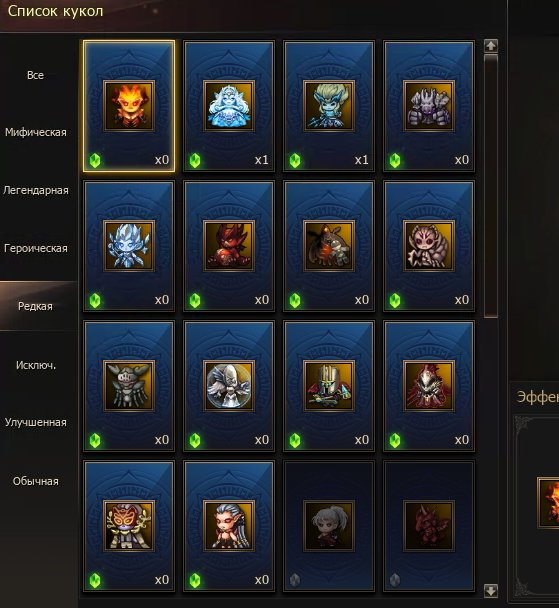The height and width of the screenshot is (608, 559).
Task: Switch to the Мифическая rarity tab
Action: [x=35, y=132]
